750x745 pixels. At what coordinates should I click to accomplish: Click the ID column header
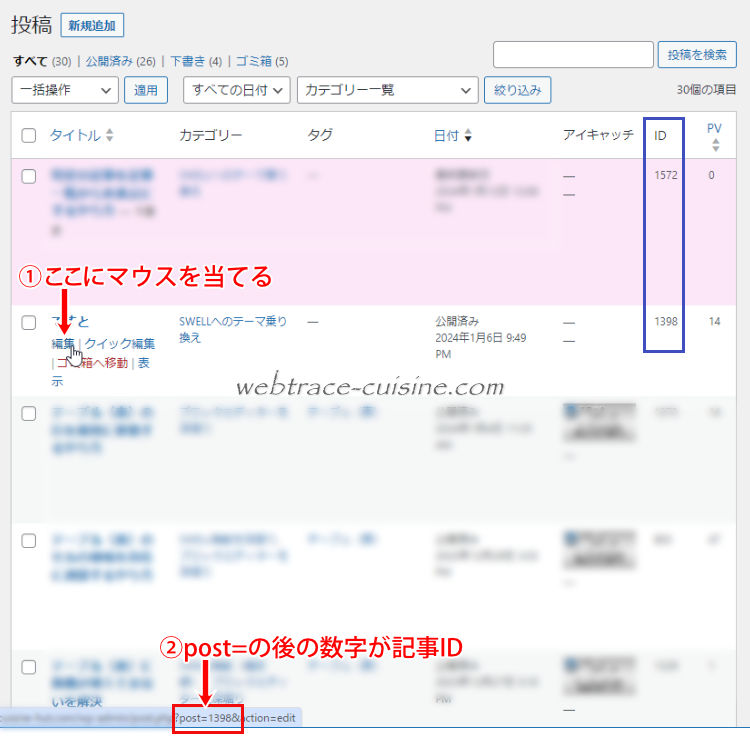pos(660,136)
